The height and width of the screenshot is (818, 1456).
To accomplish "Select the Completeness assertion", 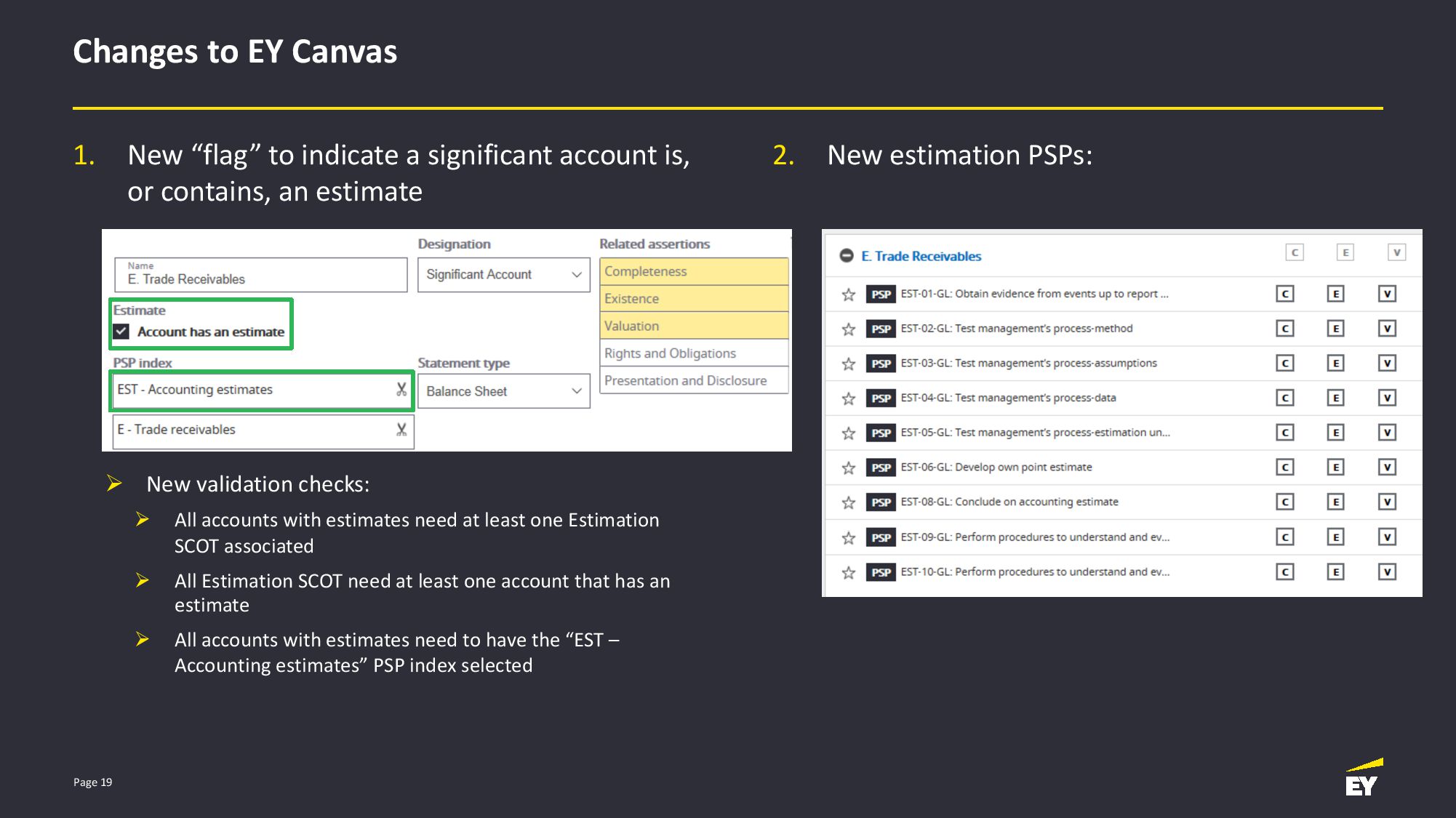I will pos(694,271).
